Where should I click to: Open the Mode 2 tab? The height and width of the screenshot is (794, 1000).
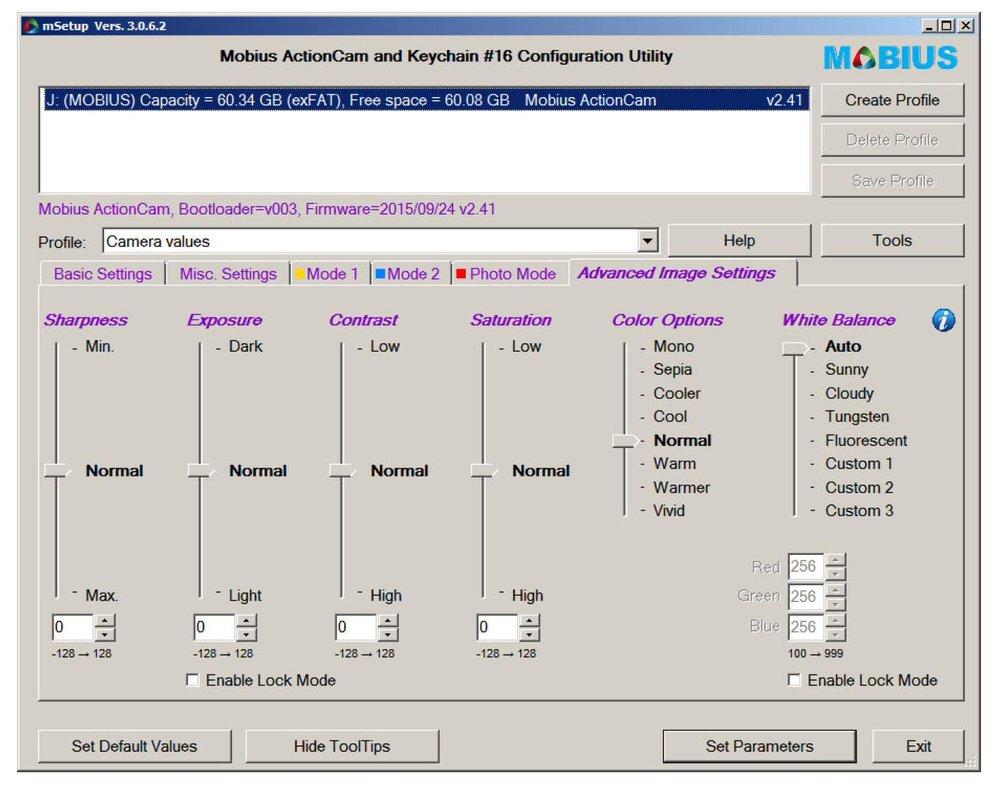coord(411,274)
